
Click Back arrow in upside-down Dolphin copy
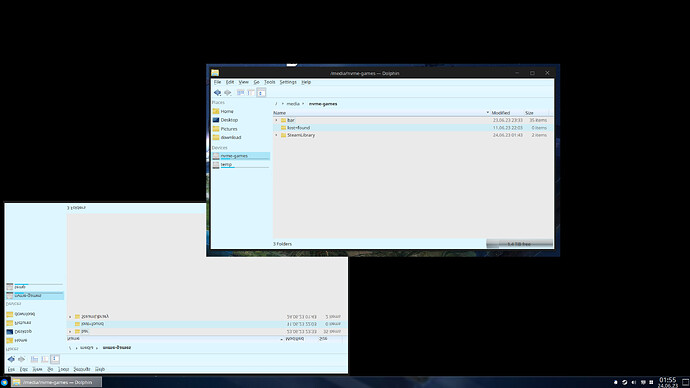11,359
